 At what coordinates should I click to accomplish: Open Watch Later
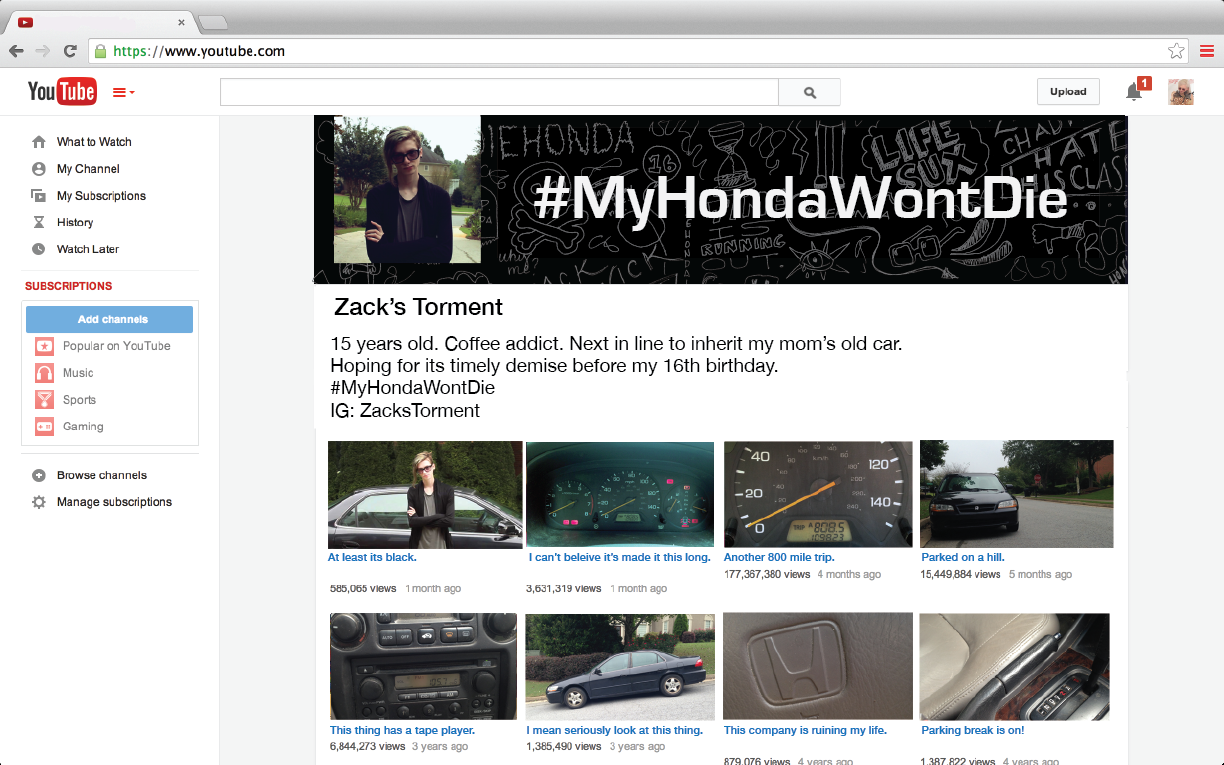pos(88,249)
